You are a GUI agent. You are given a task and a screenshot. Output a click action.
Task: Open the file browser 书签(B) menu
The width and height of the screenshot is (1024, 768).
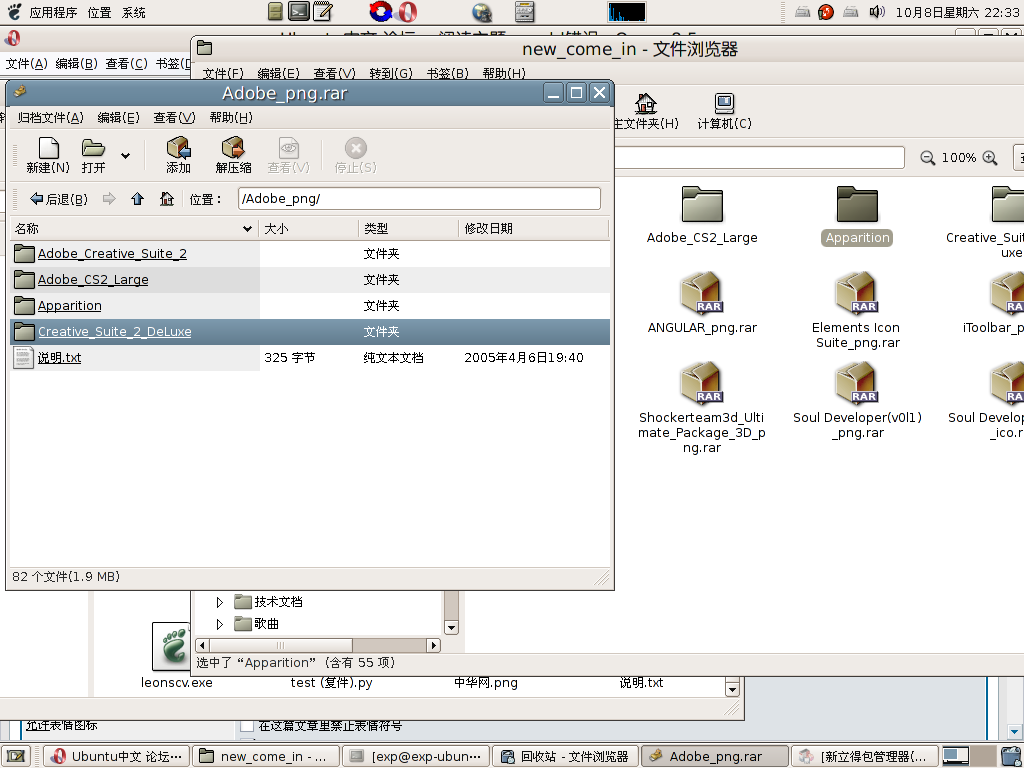point(447,73)
